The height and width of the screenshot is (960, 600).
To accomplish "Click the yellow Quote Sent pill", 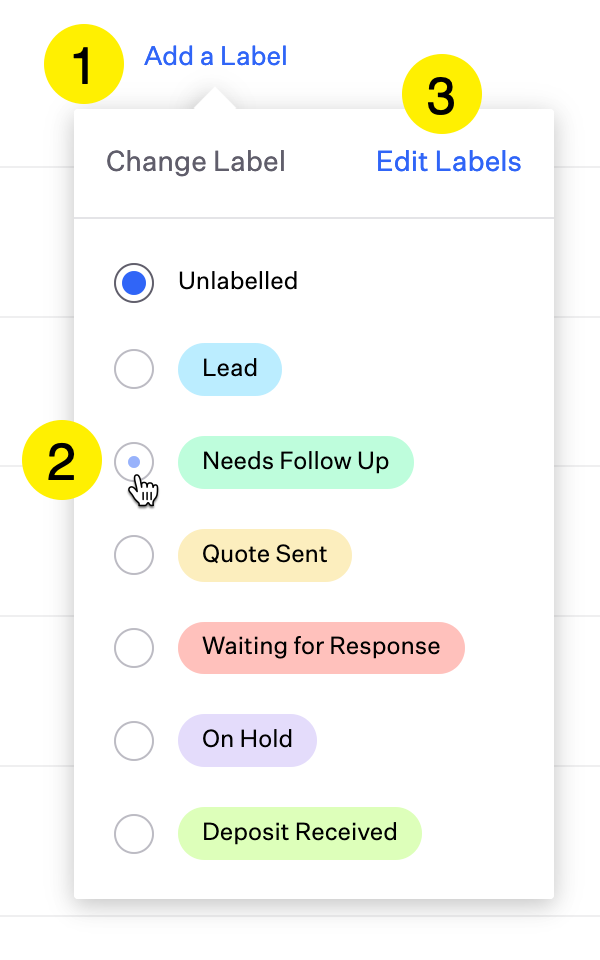I will coord(264,555).
